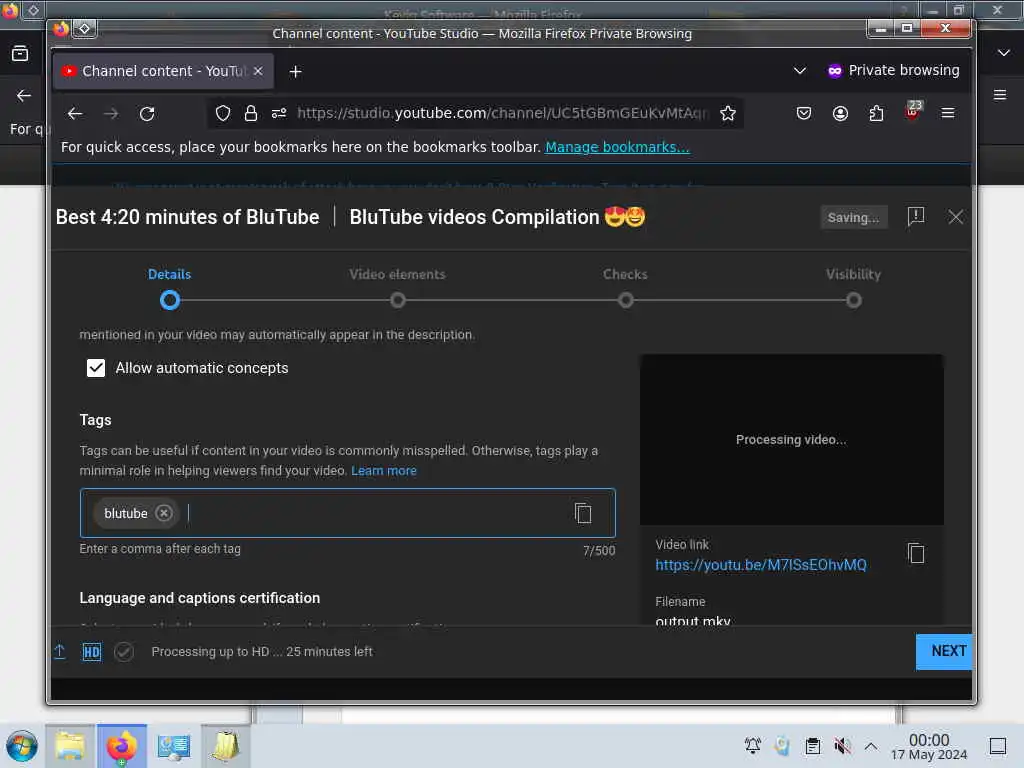Screen dimensions: 1024x768
Task: Click the upload status arrow icon
Action: point(59,651)
